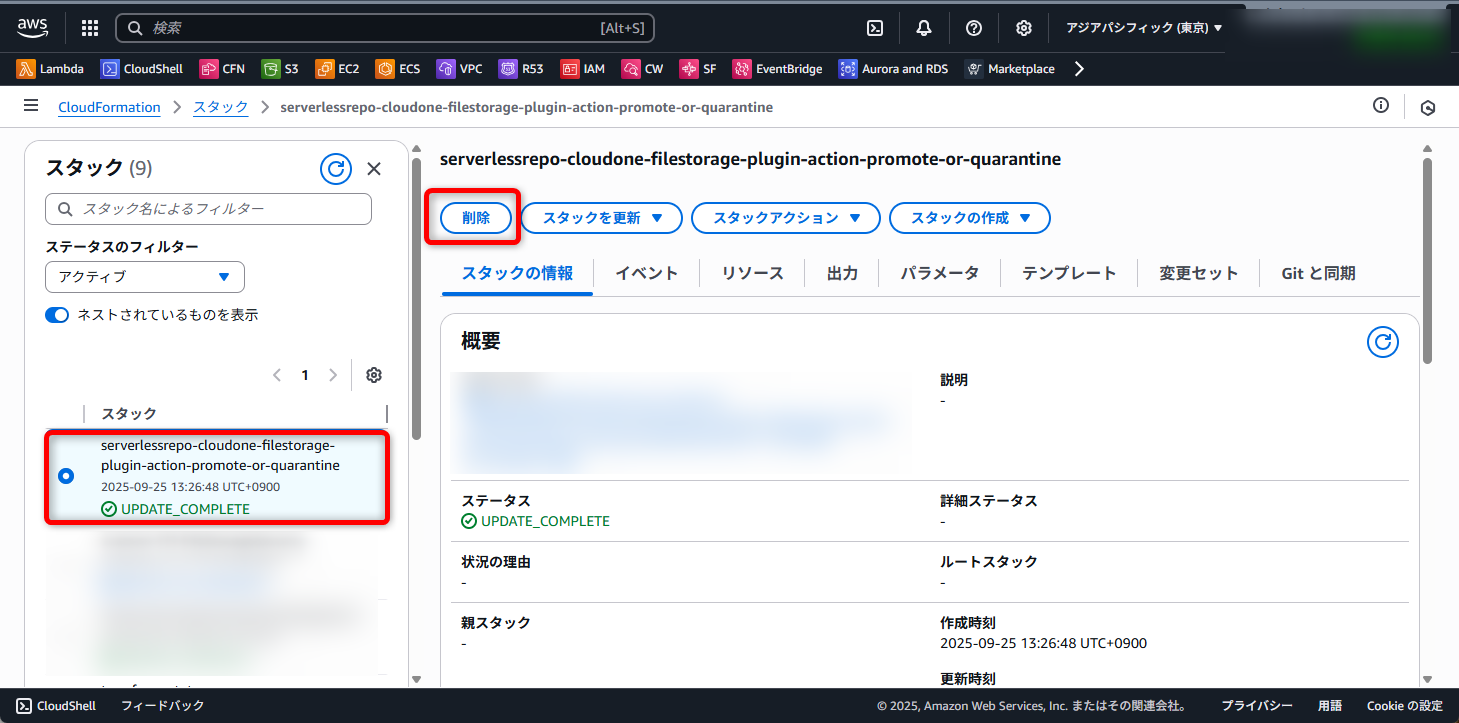The height and width of the screenshot is (723, 1459).
Task: Click the stack name filter field
Action: point(208,209)
